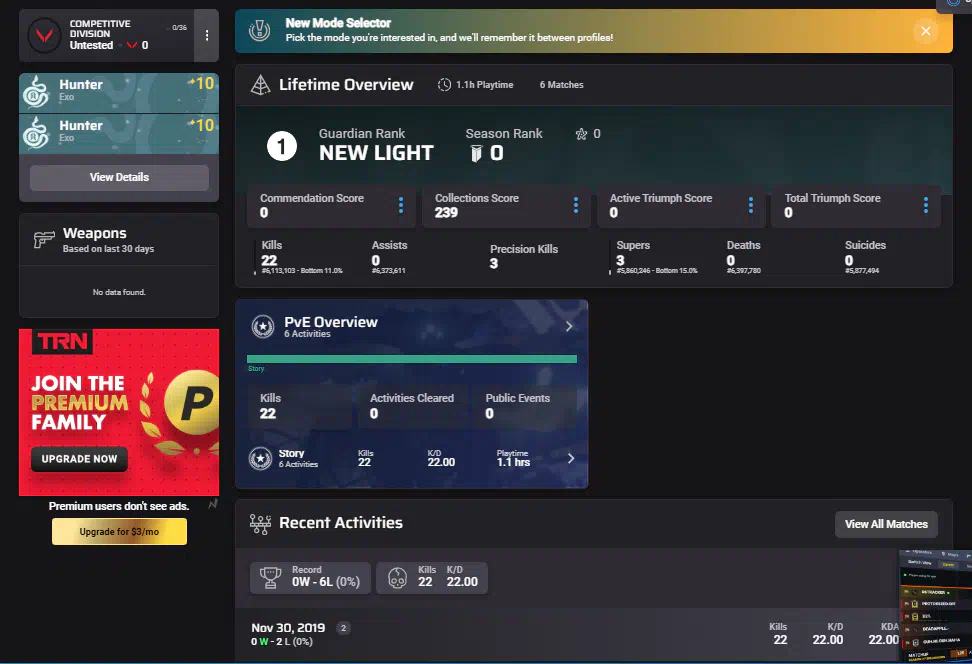Click the Lifetime Overview pyramid icon
Viewport: 972px width, 664px height.
tap(259, 86)
